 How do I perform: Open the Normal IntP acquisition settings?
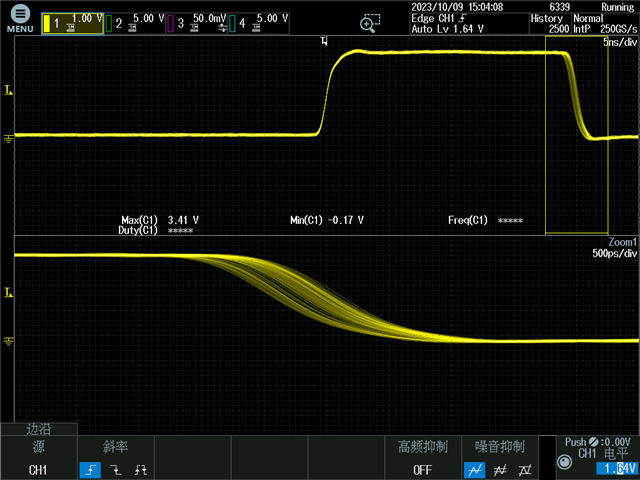coord(605,24)
